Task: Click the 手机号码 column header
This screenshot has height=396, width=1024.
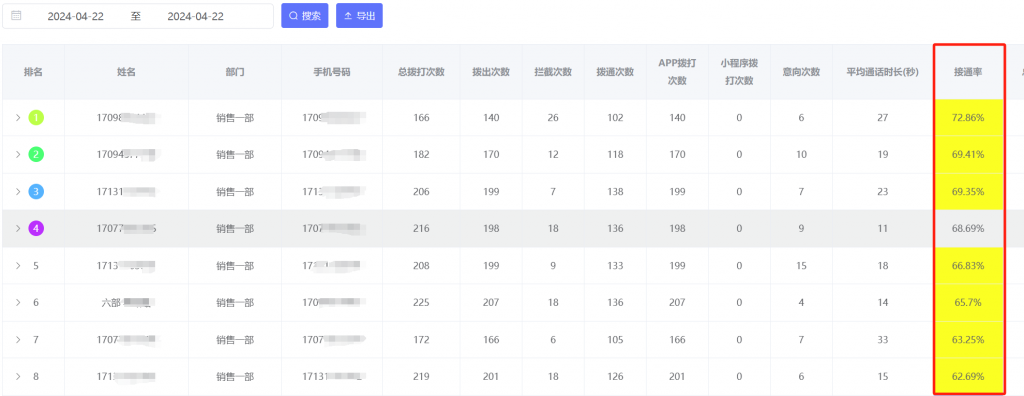Action: click(x=332, y=72)
